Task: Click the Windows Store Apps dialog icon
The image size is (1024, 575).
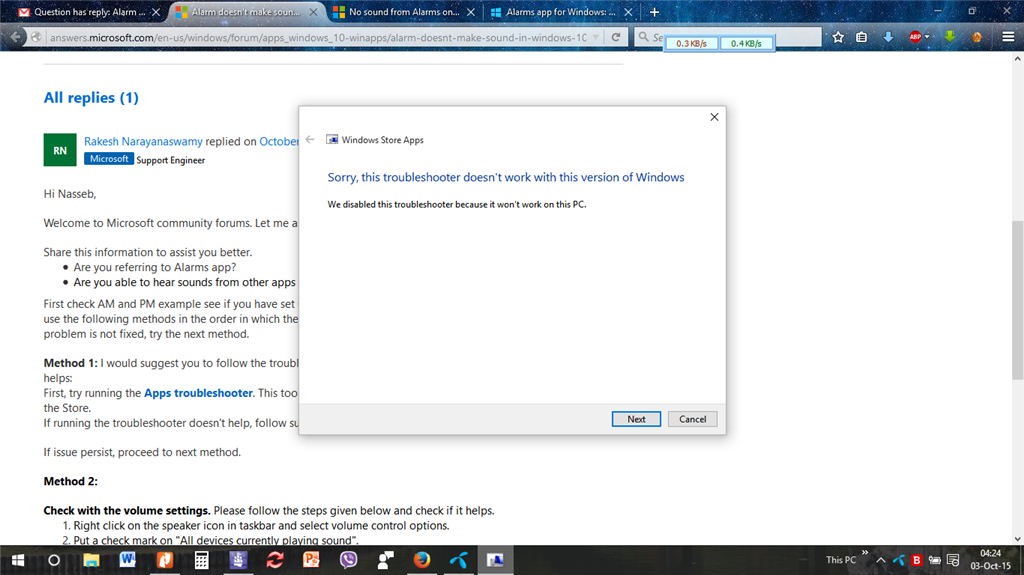Action: tap(332, 139)
